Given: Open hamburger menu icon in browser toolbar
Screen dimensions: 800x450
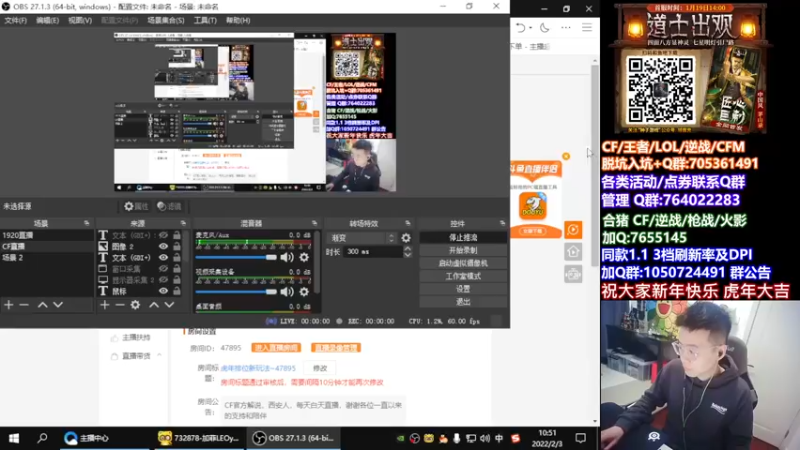Looking at the screenshot, I should pyautogui.click(x=587, y=28).
